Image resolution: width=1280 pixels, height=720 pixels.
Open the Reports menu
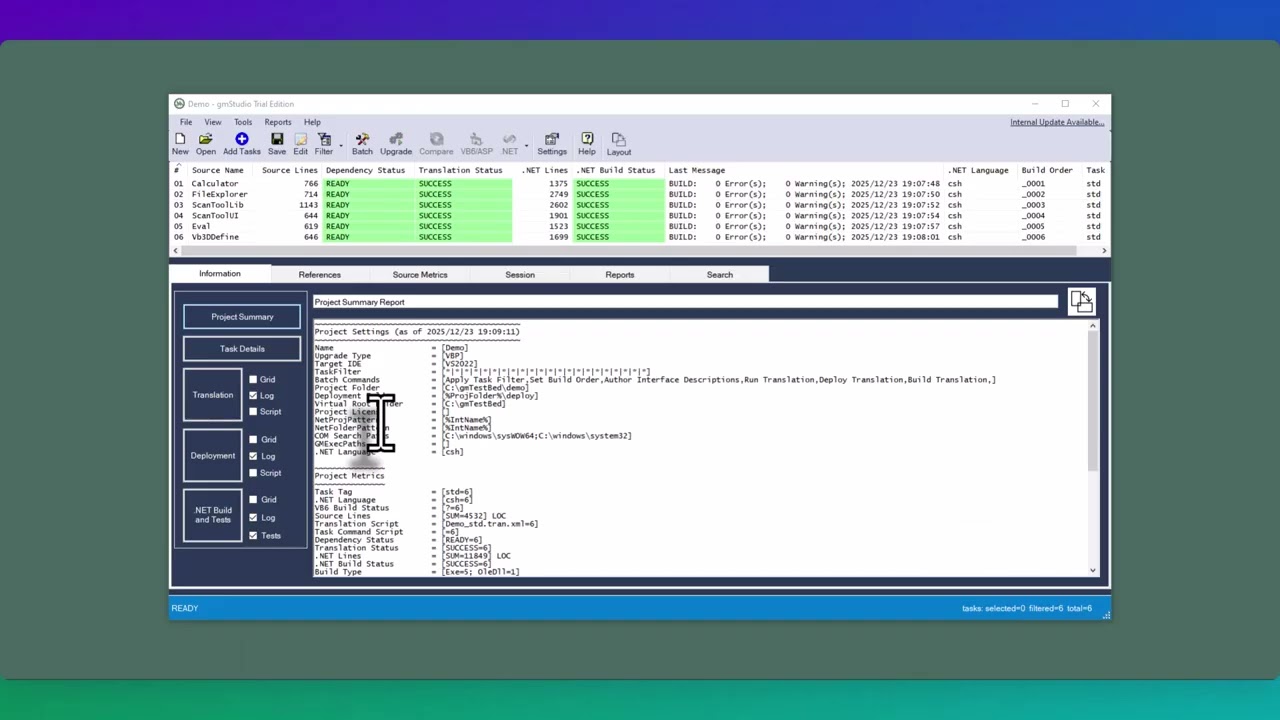click(278, 122)
